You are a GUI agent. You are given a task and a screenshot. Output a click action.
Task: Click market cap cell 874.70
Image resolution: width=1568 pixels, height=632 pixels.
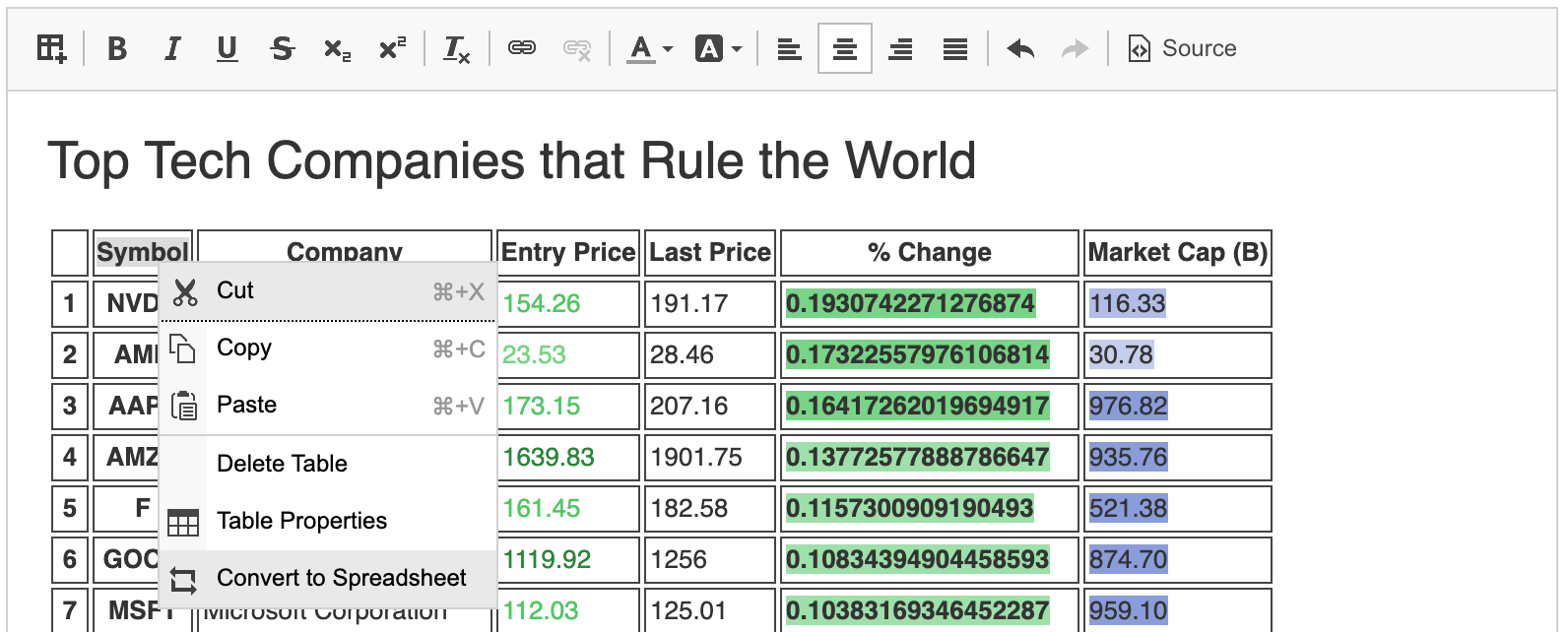tap(1178, 560)
